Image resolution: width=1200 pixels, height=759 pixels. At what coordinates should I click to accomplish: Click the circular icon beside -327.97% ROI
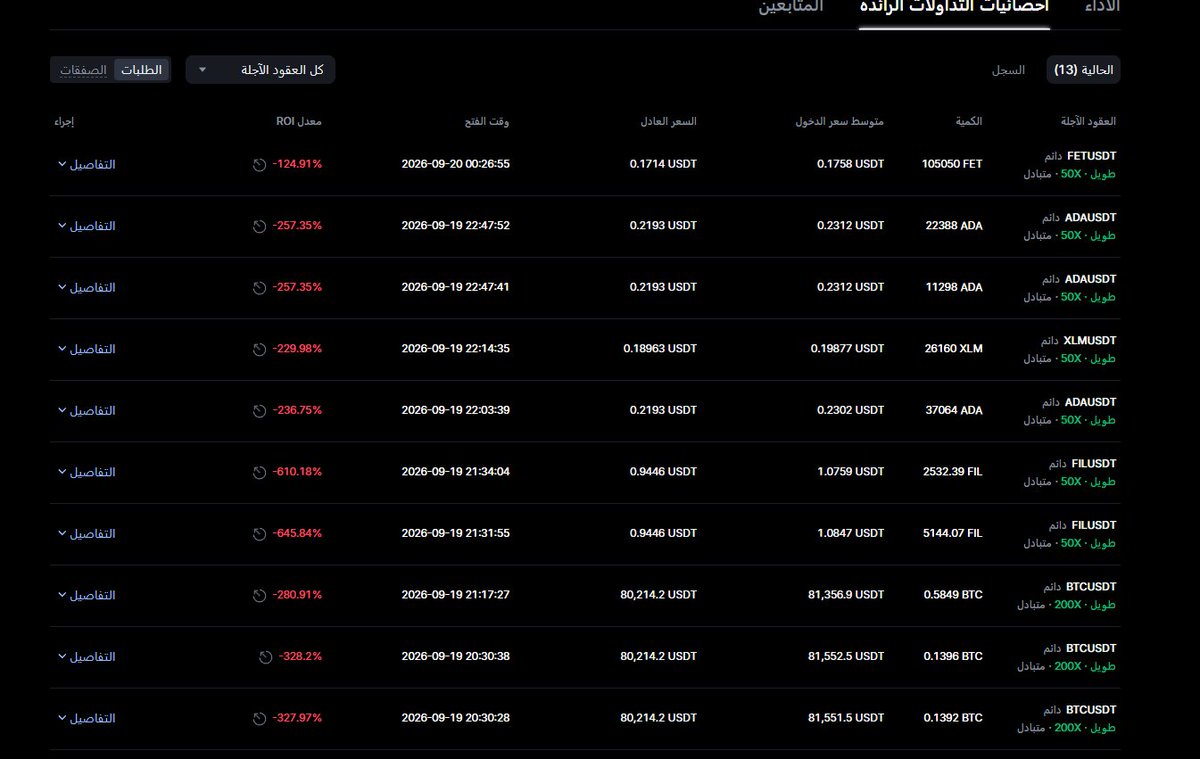coord(260,718)
